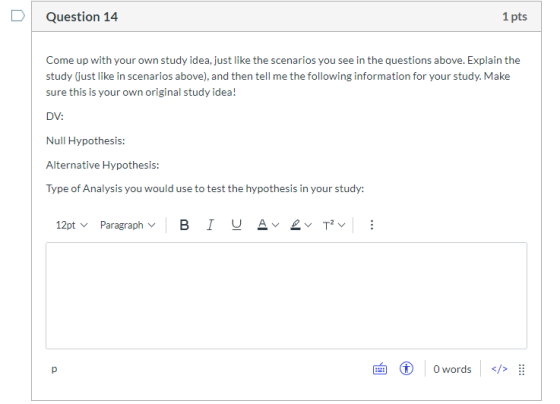Click the Type of Analysis prompt line
This screenshot has height=404, width=560.
tap(205, 188)
